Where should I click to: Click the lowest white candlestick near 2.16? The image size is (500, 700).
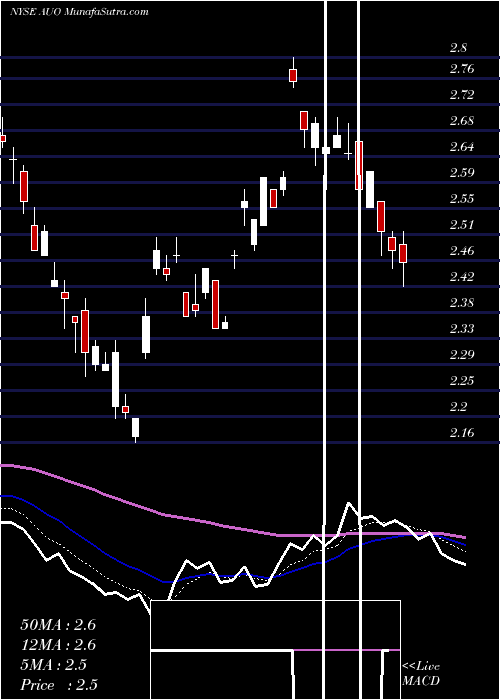[135, 428]
